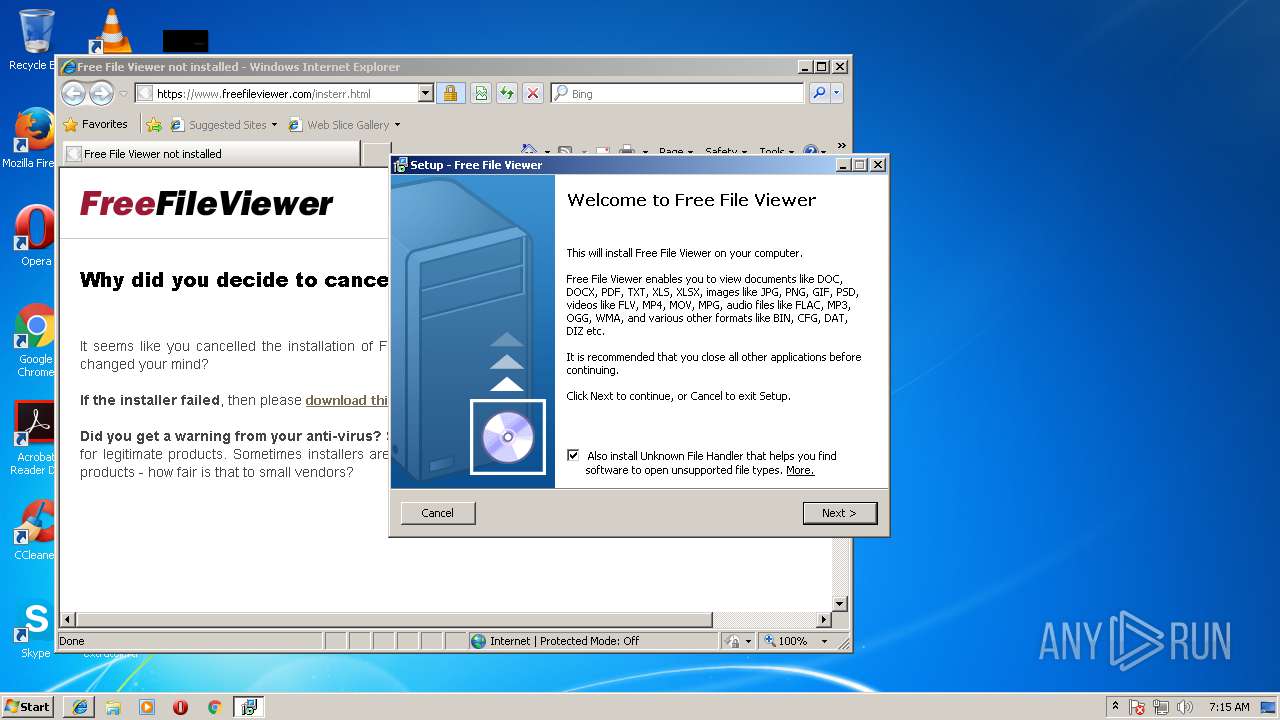
Task: Click 'Welcome to Free File Viewer' heading
Action: [691, 200]
